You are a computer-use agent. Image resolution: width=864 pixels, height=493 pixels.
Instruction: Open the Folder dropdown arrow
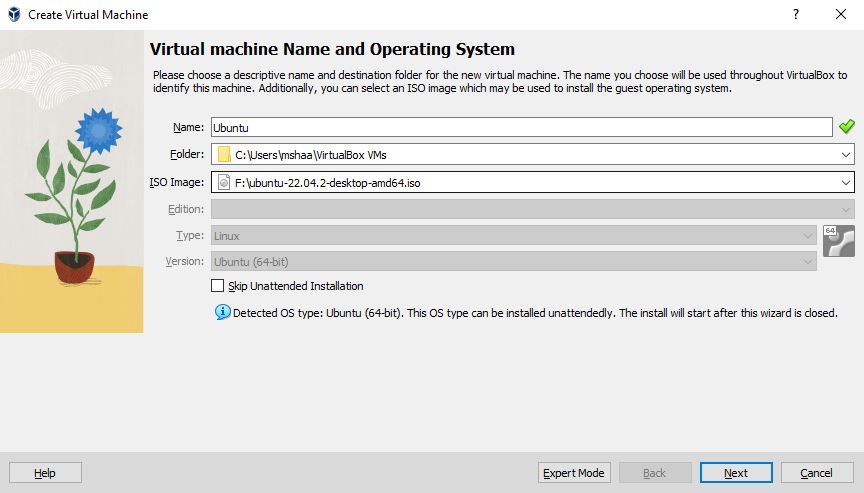(x=846, y=155)
